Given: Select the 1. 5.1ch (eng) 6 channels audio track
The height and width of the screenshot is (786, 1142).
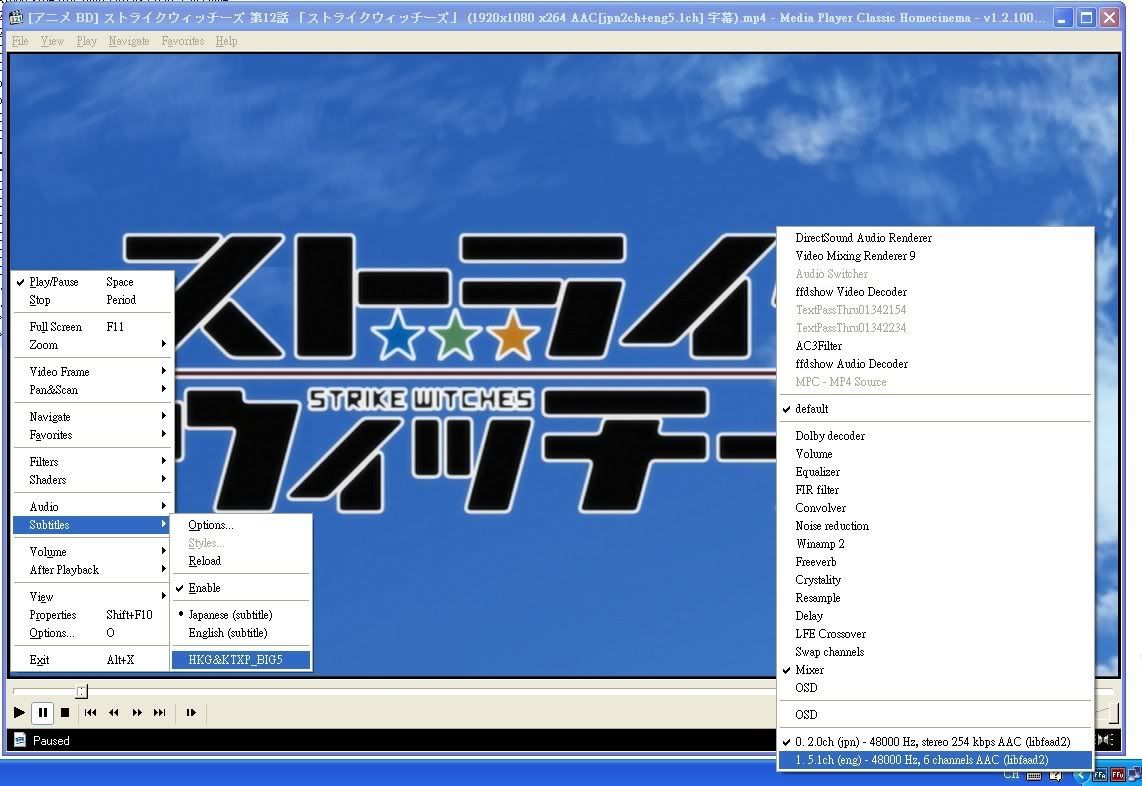Looking at the screenshot, I should [935, 760].
